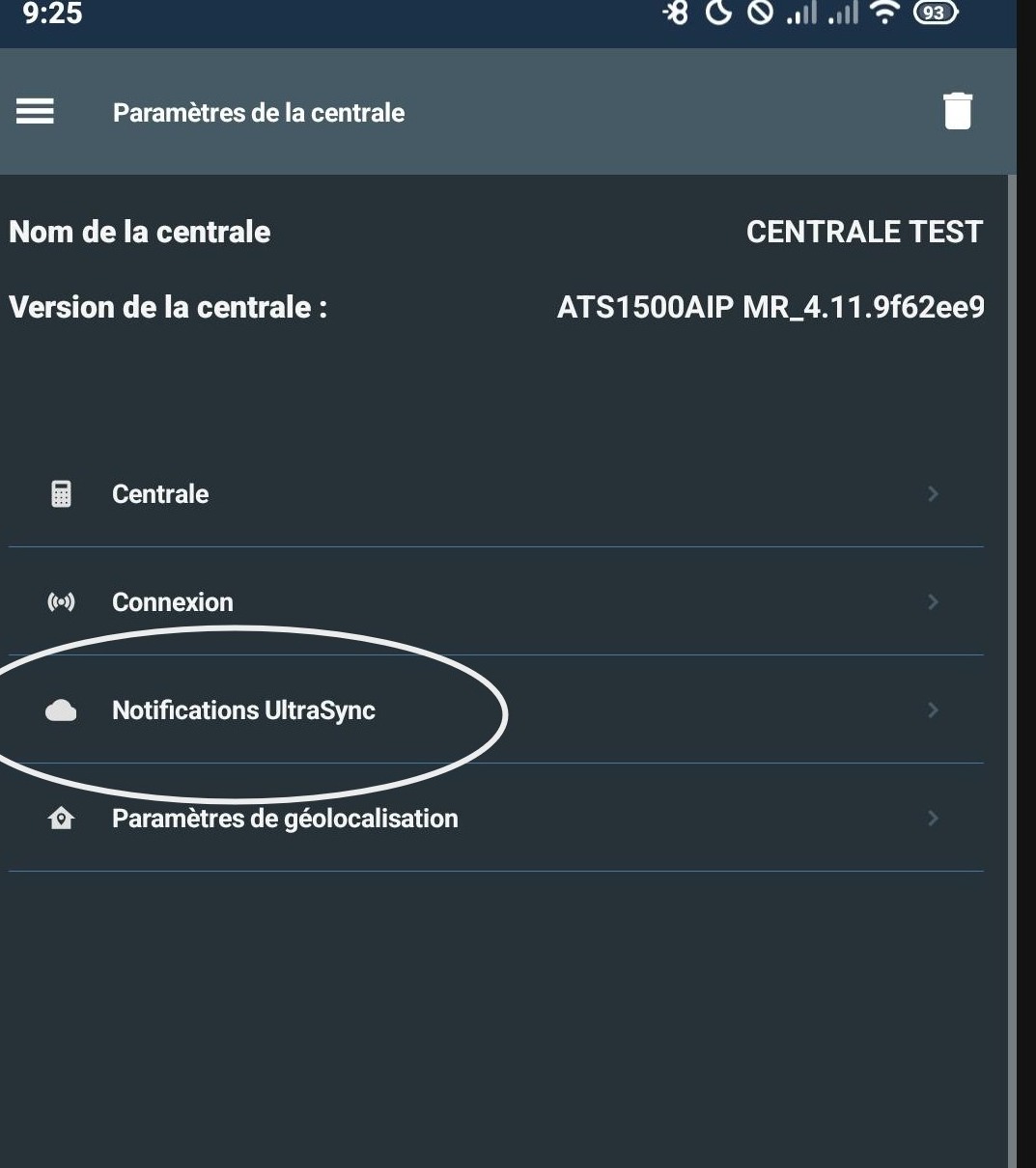
Task: Open the Connexion menu entry
Action: pyautogui.click(x=173, y=602)
